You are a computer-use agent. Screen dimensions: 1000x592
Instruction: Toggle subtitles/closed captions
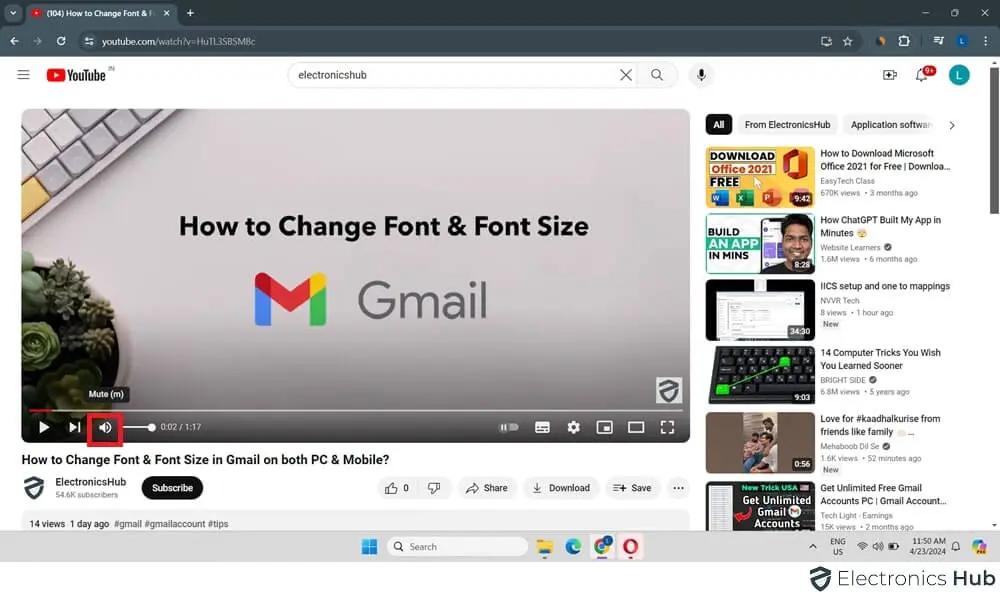542,427
